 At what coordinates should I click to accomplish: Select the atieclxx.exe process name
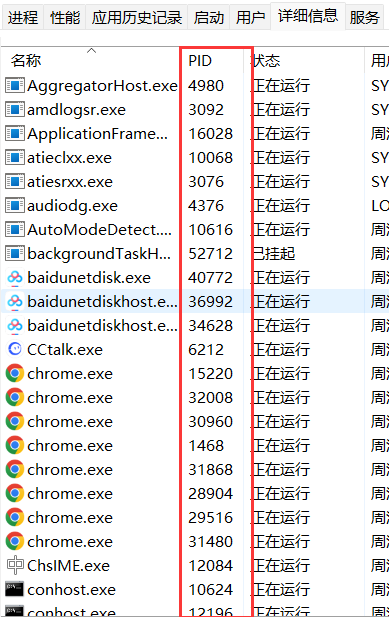(x=69, y=158)
